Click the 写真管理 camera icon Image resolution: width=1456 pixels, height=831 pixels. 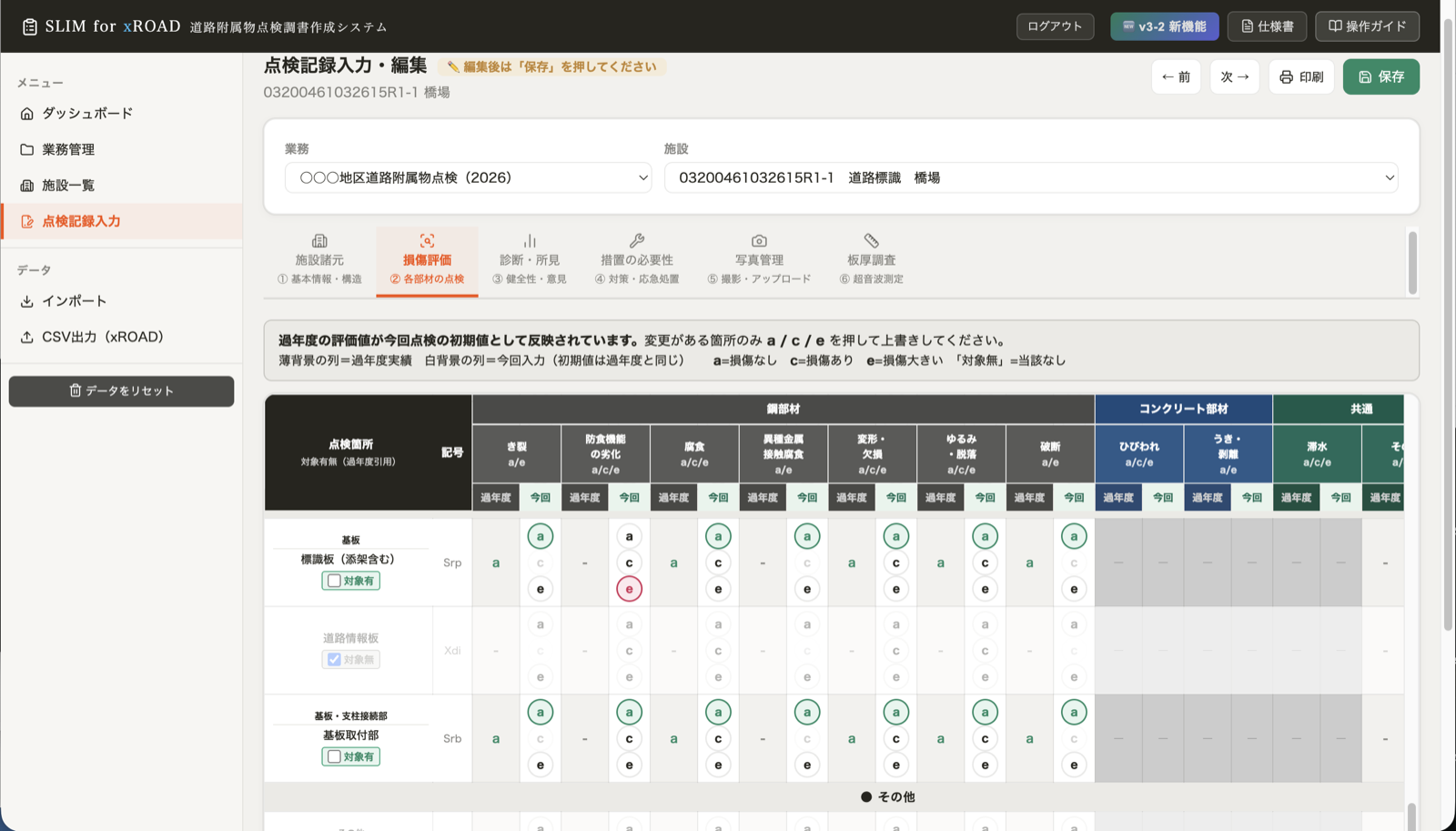[759, 241]
